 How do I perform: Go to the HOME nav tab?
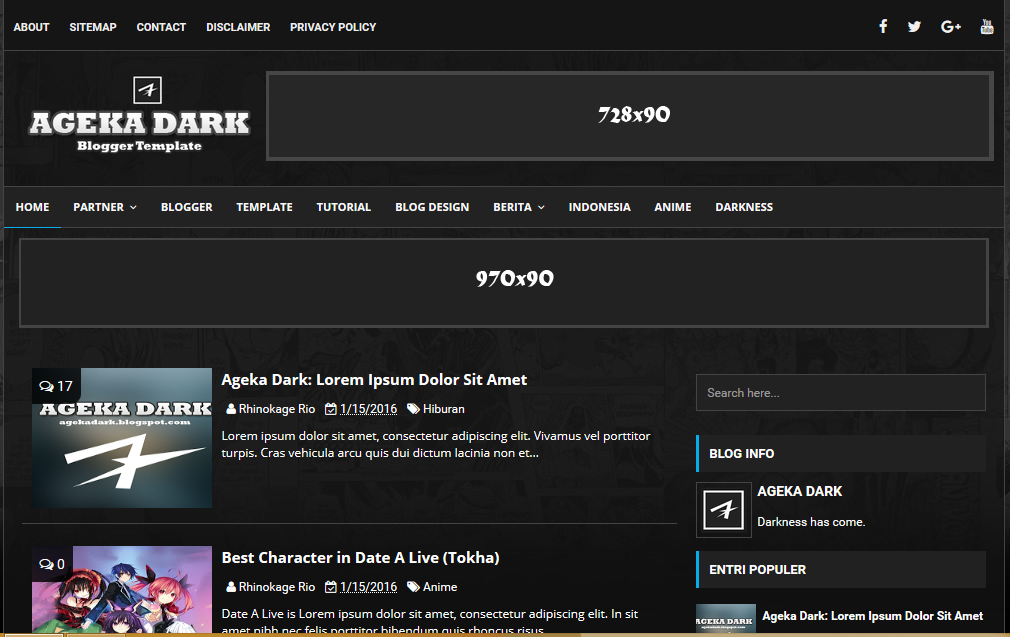32,207
